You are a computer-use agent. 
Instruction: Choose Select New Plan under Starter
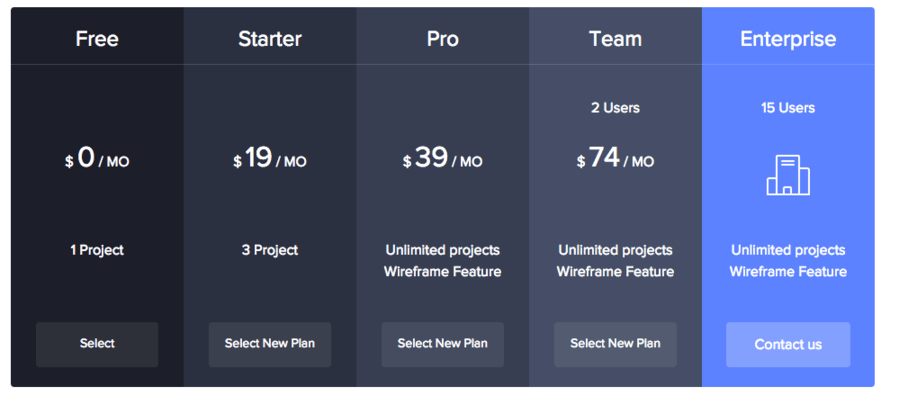270,344
